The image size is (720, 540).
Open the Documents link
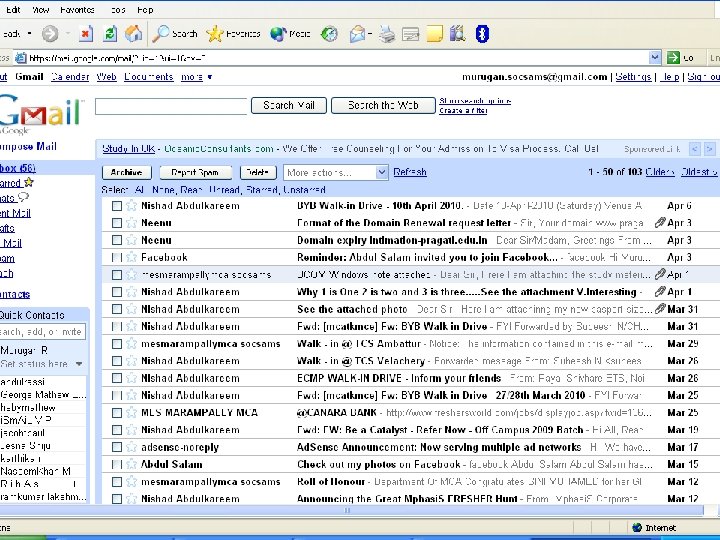click(x=148, y=77)
